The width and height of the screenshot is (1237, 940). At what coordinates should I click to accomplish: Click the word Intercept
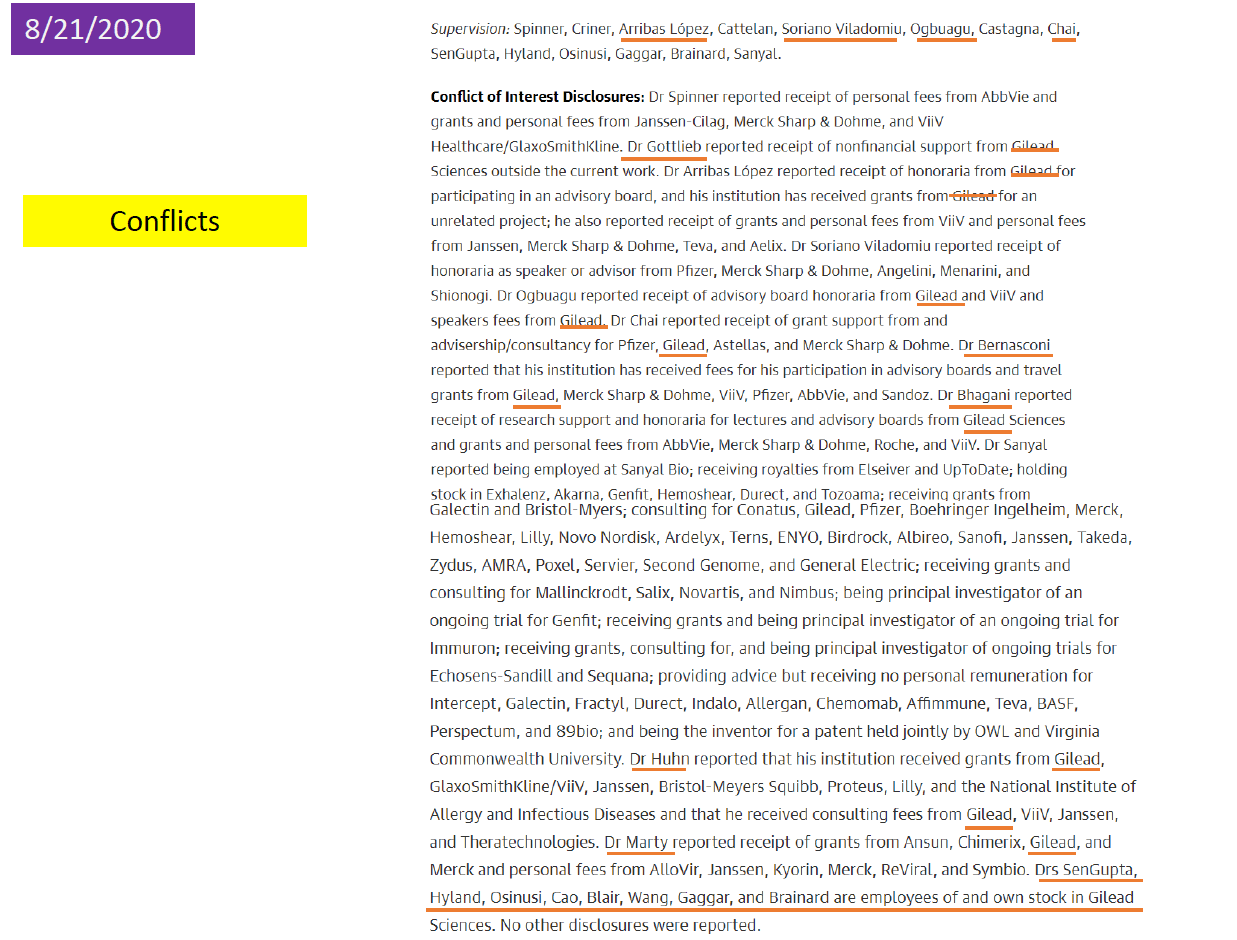point(463,704)
